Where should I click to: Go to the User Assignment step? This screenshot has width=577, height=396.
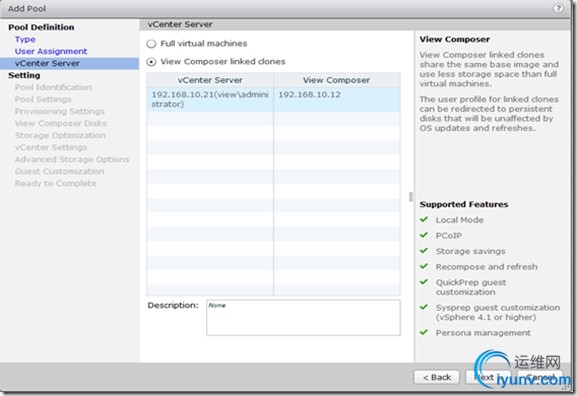51,51
